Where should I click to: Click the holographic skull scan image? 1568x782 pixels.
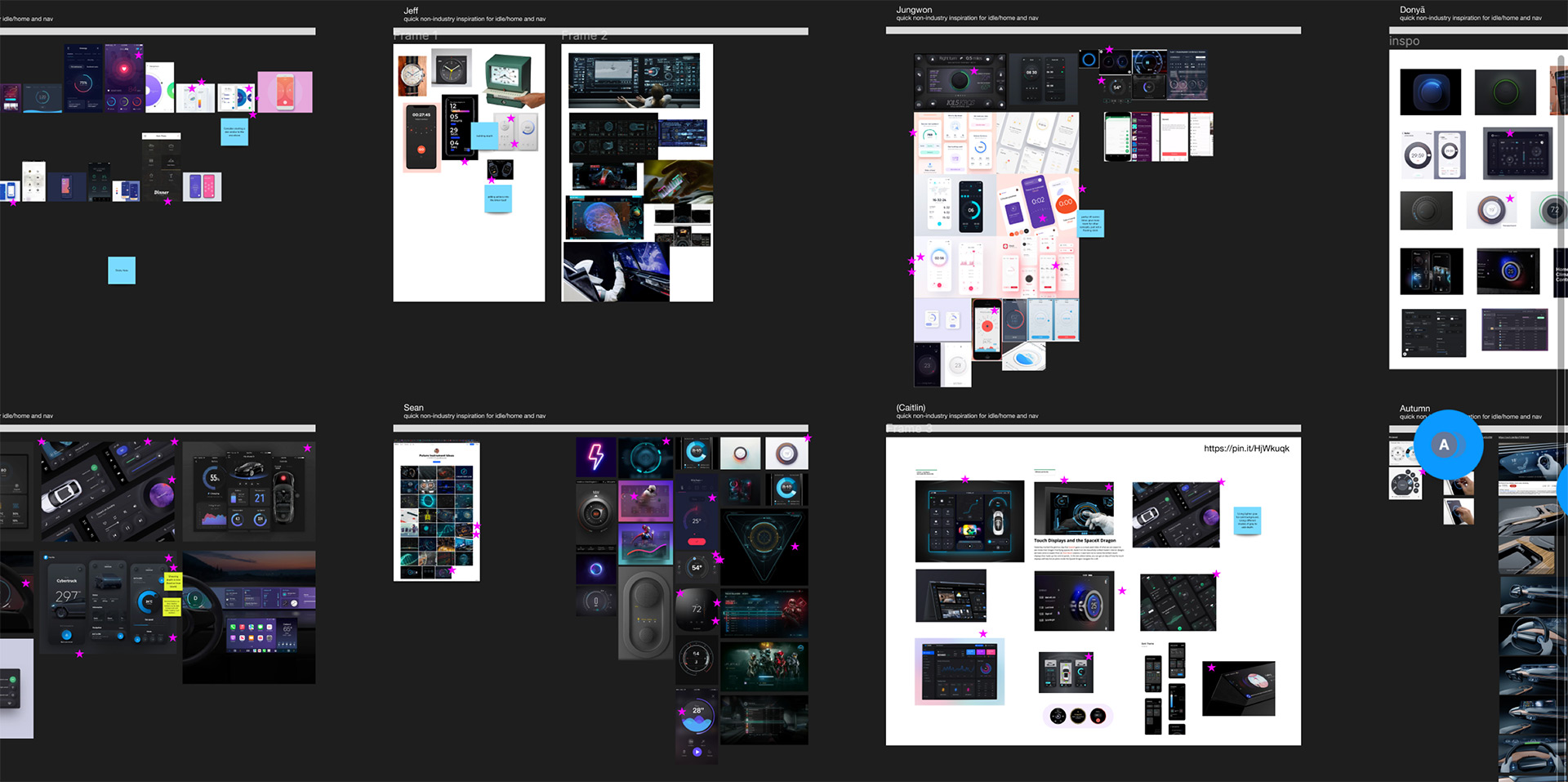click(x=603, y=219)
